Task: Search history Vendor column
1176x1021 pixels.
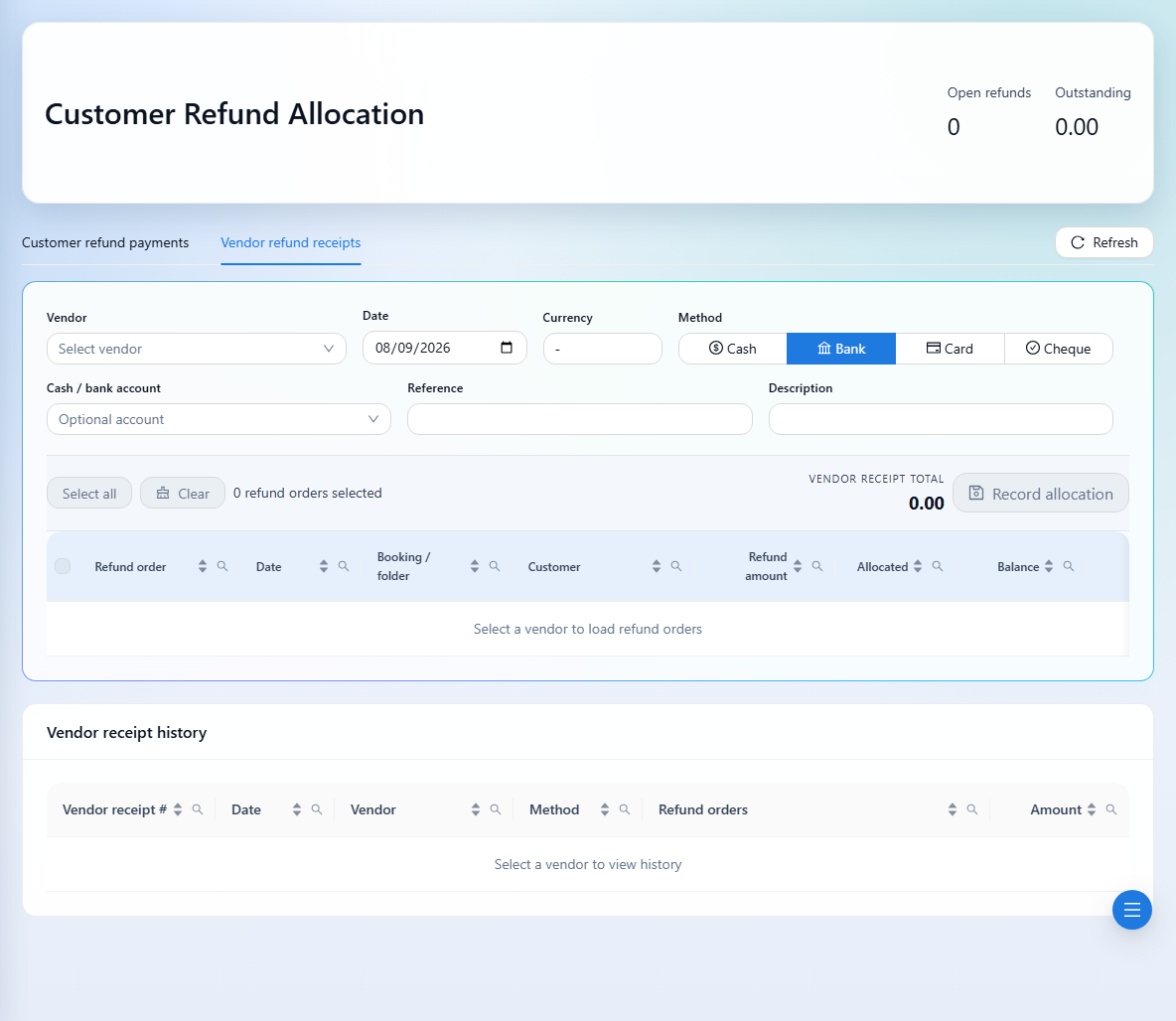Action: 496,809
